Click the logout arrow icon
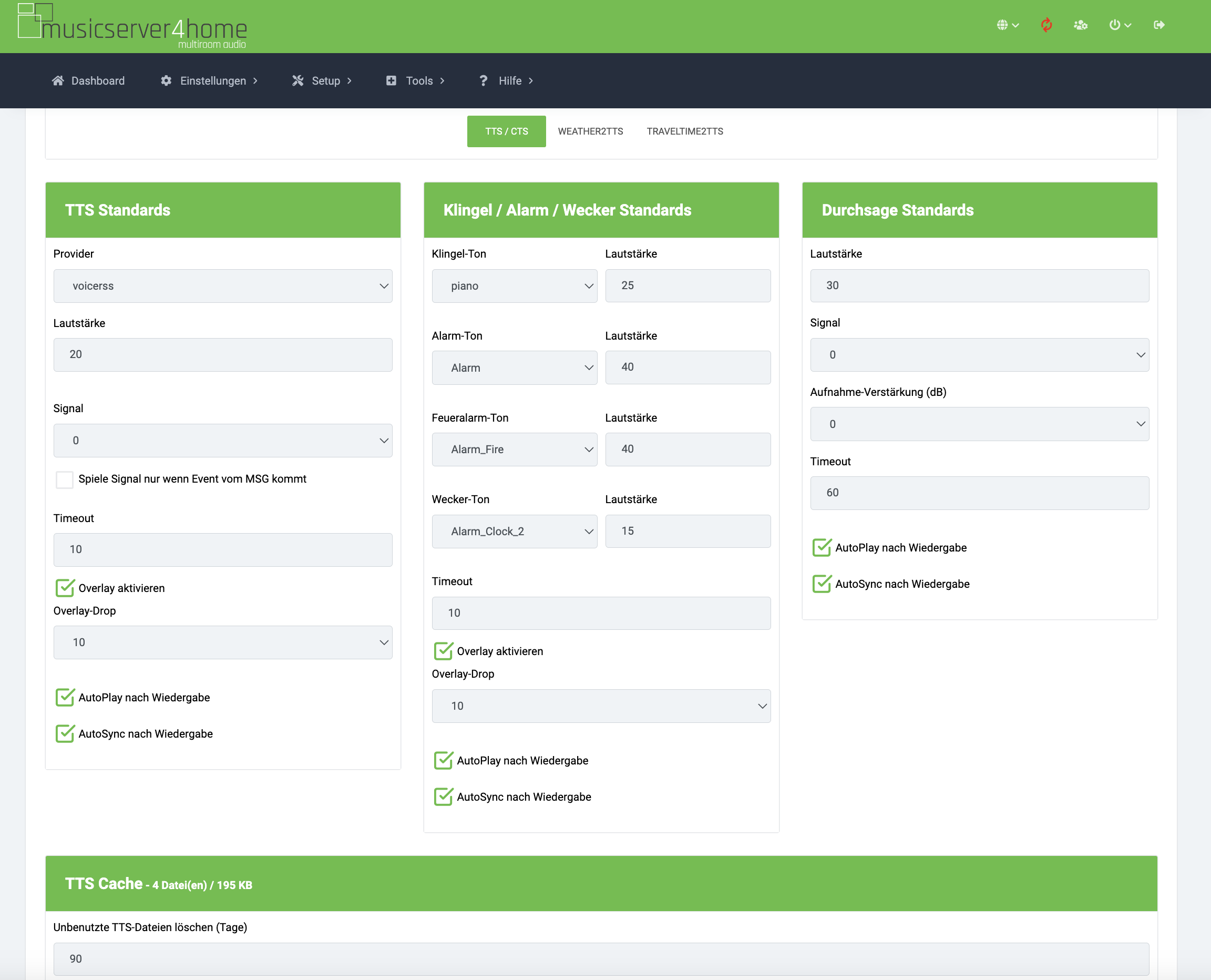1211x980 pixels. pos(1159,25)
